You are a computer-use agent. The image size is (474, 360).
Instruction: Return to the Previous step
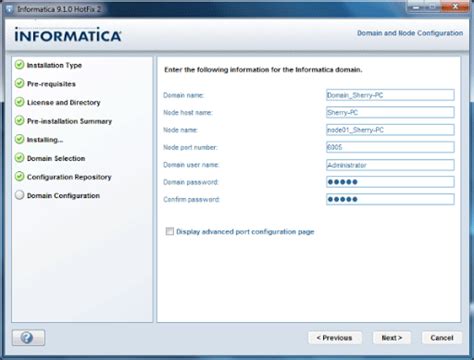point(335,338)
